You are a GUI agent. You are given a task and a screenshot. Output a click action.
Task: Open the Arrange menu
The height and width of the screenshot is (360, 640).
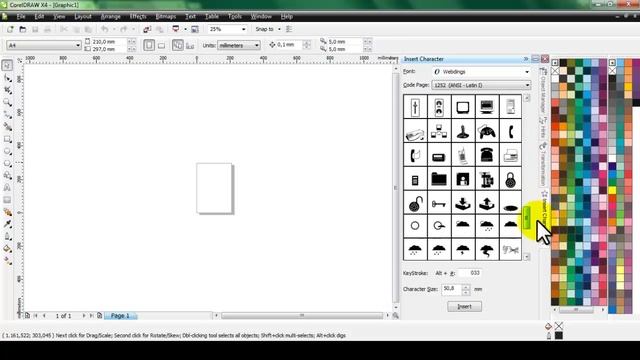pos(111,17)
